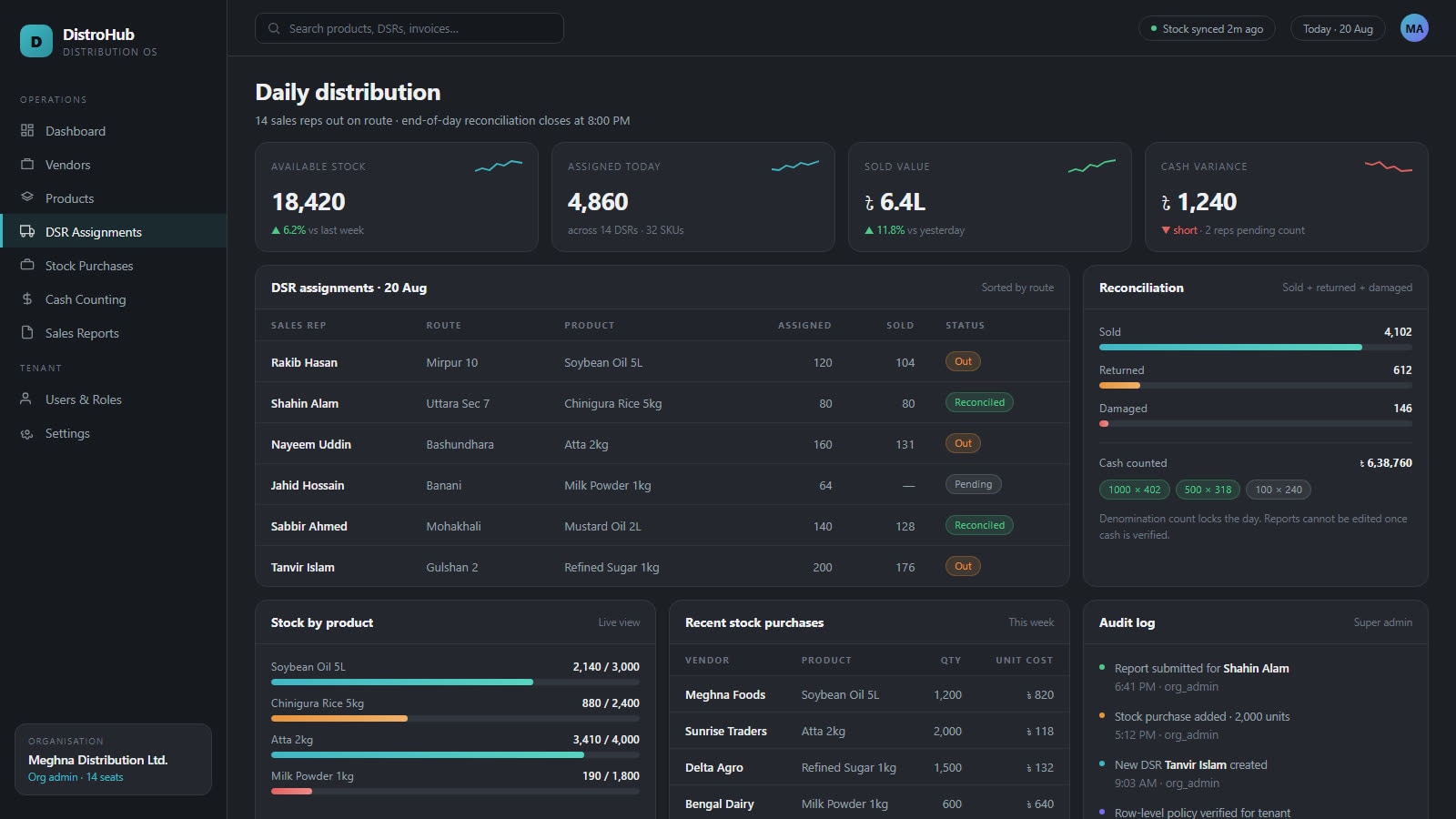Click the Dashboard grid icon in sidebar

point(27,131)
